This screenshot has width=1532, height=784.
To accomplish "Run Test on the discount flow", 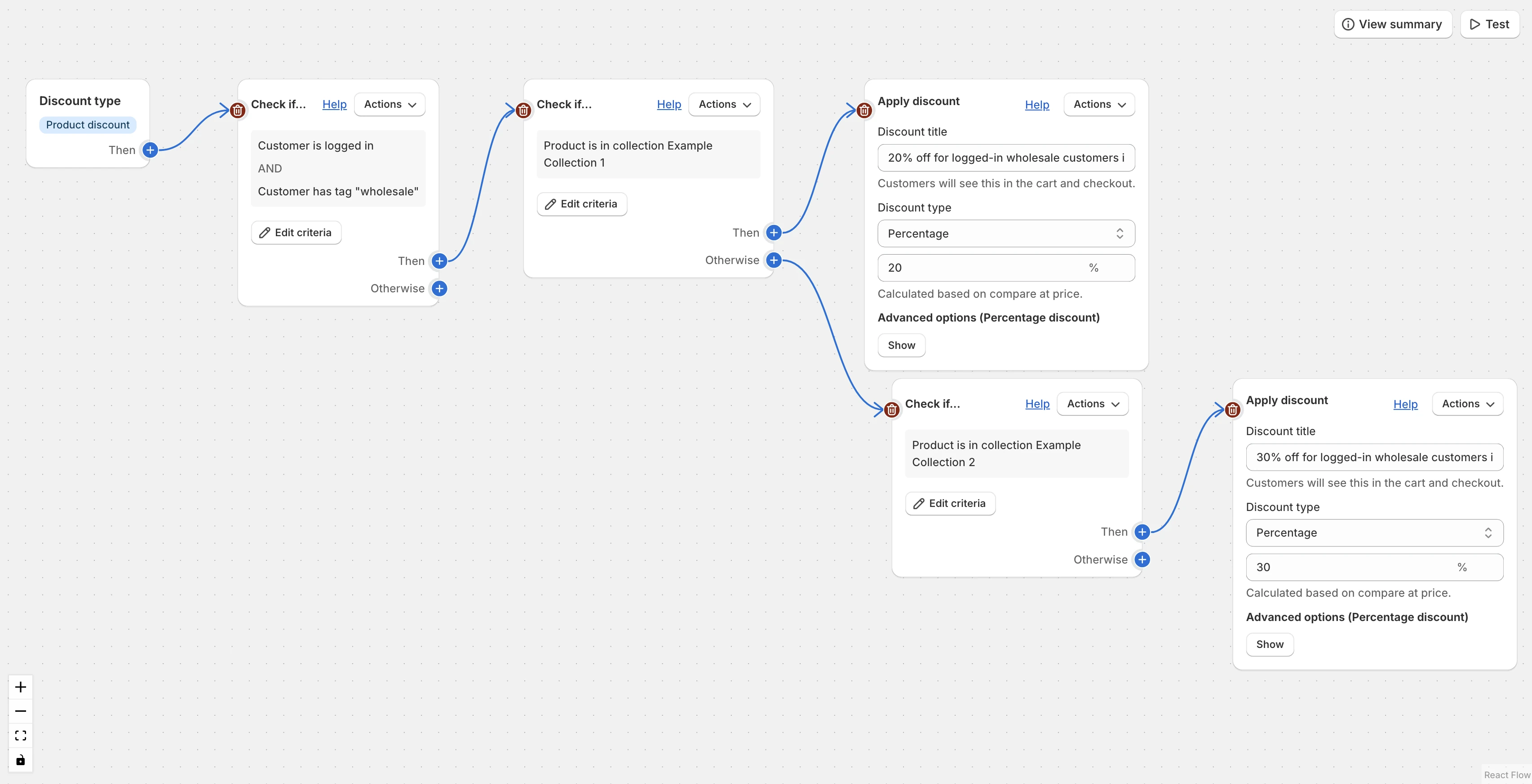I will pos(1490,24).
